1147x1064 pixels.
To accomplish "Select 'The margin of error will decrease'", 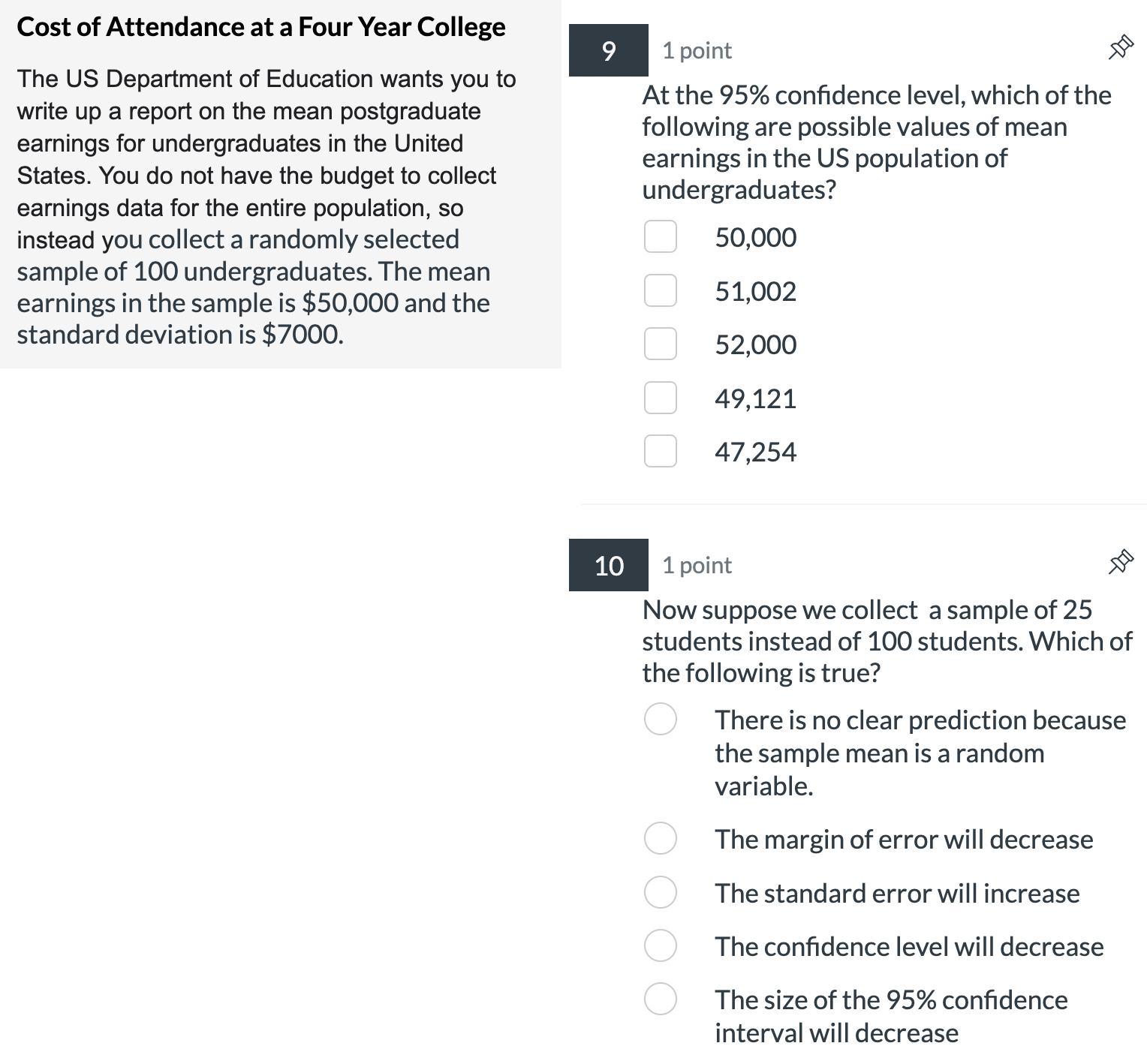I will [659, 840].
